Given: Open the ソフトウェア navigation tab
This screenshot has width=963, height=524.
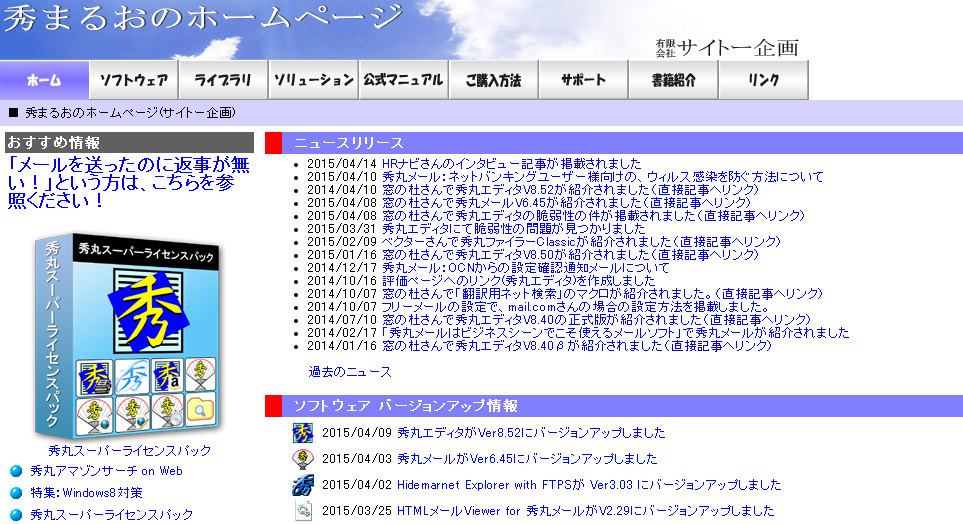Looking at the screenshot, I should click(134, 80).
